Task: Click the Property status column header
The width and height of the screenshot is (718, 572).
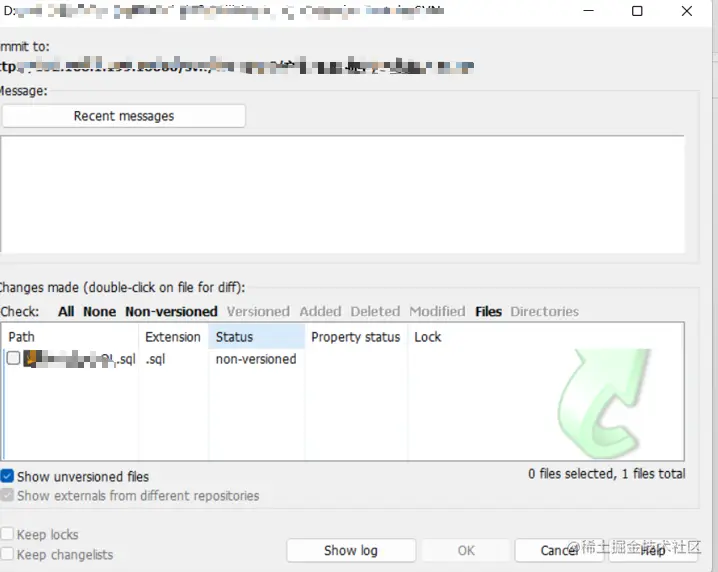Action: tap(356, 337)
